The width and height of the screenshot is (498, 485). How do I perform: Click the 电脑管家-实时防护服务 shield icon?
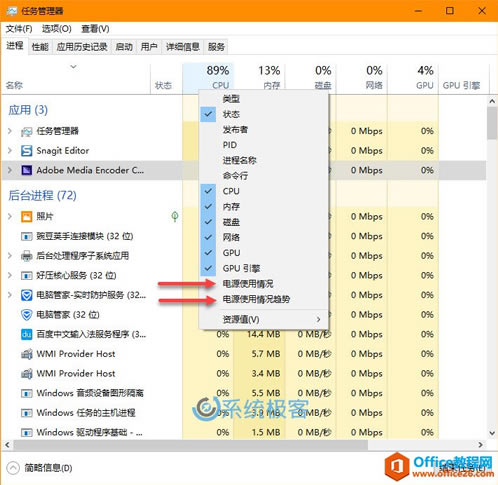pyautogui.click(x=26, y=295)
